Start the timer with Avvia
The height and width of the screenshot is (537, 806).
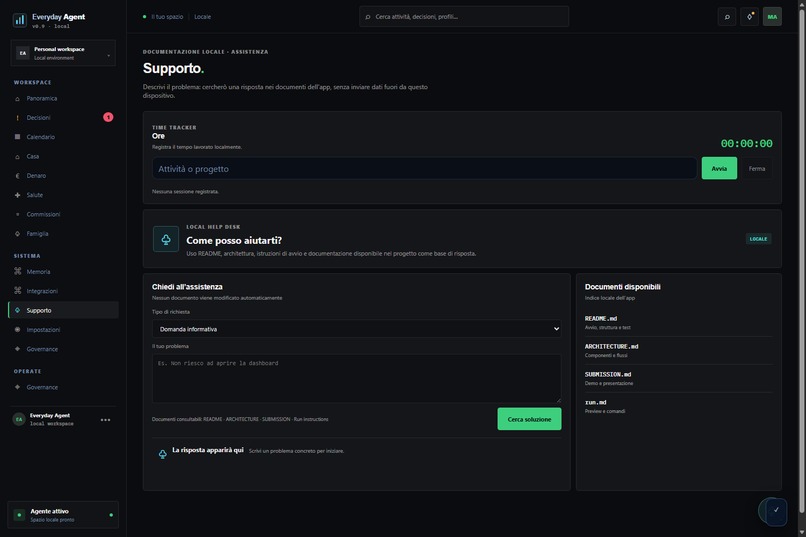[719, 169]
